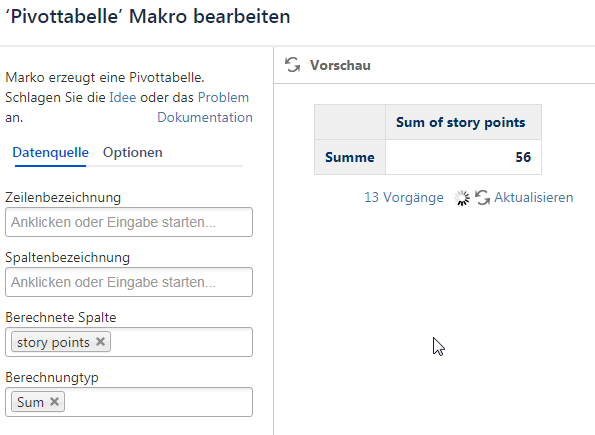
Task: Click the Vorschau panel heading
Action: tap(340, 65)
